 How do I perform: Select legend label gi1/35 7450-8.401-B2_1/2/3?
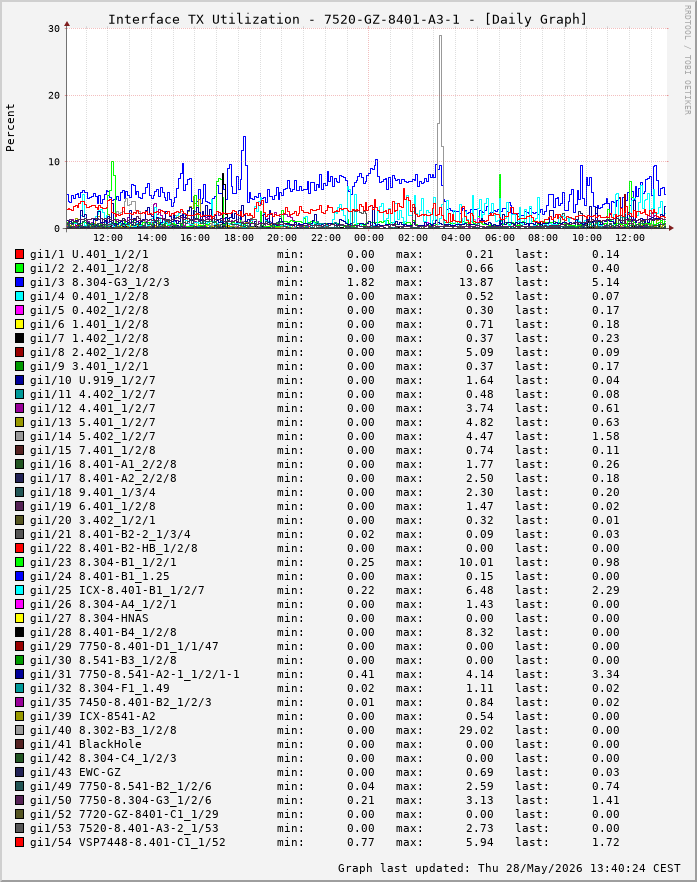pyautogui.click(x=121, y=703)
